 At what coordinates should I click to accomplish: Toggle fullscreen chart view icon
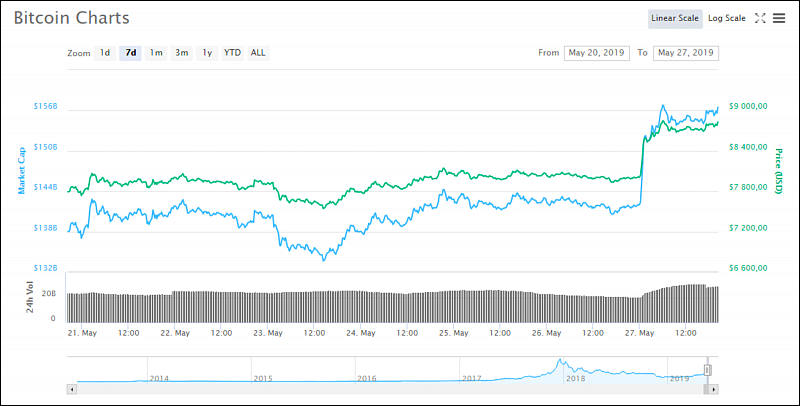point(760,18)
